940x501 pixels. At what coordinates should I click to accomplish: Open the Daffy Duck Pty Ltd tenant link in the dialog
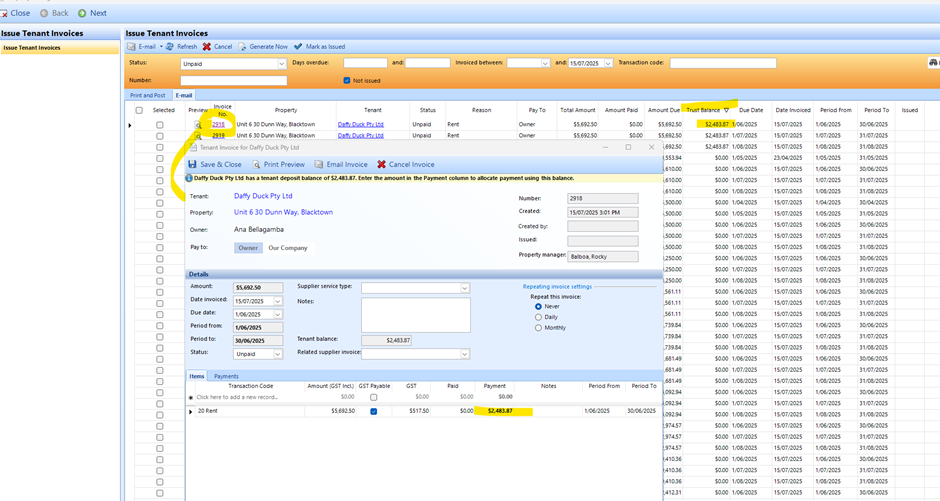pyautogui.click(x=263, y=196)
